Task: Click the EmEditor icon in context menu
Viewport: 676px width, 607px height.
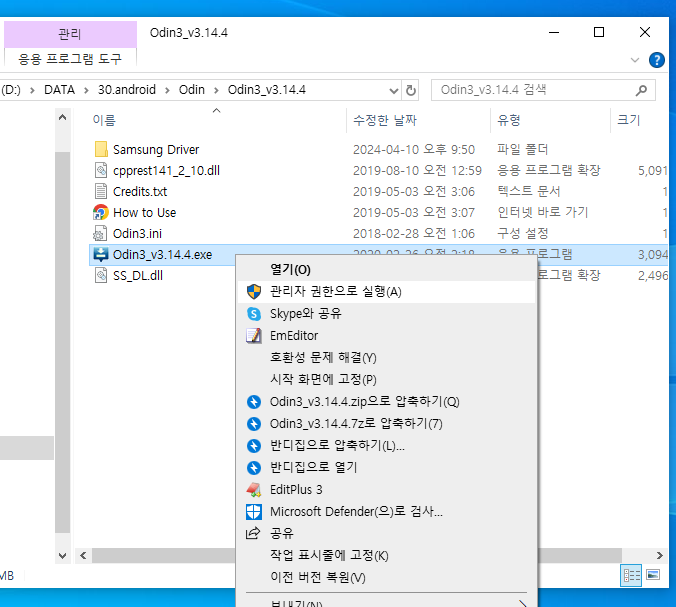Action: (x=254, y=335)
